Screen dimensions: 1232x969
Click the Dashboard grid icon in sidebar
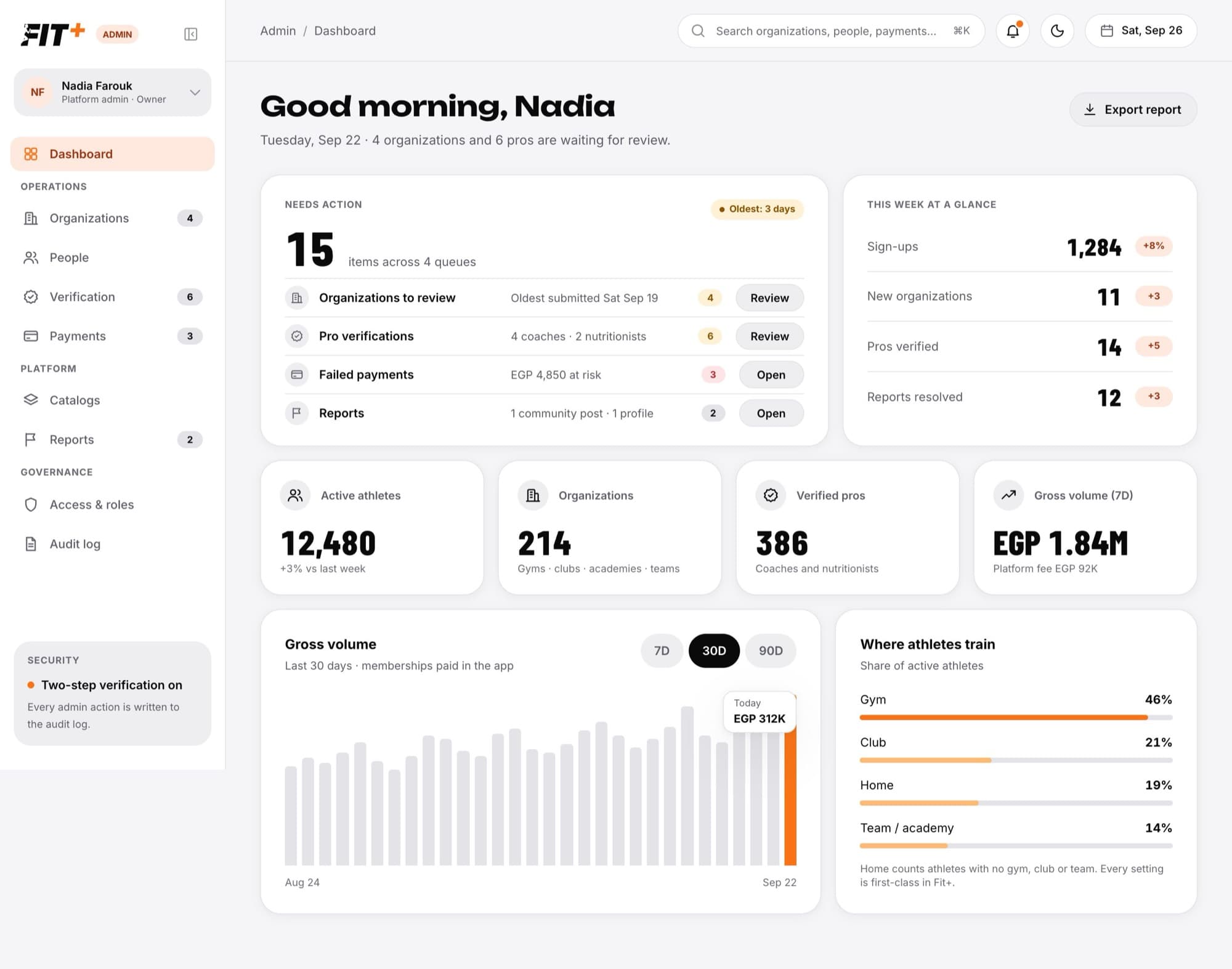pyautogui.click(x=31, y=154)
